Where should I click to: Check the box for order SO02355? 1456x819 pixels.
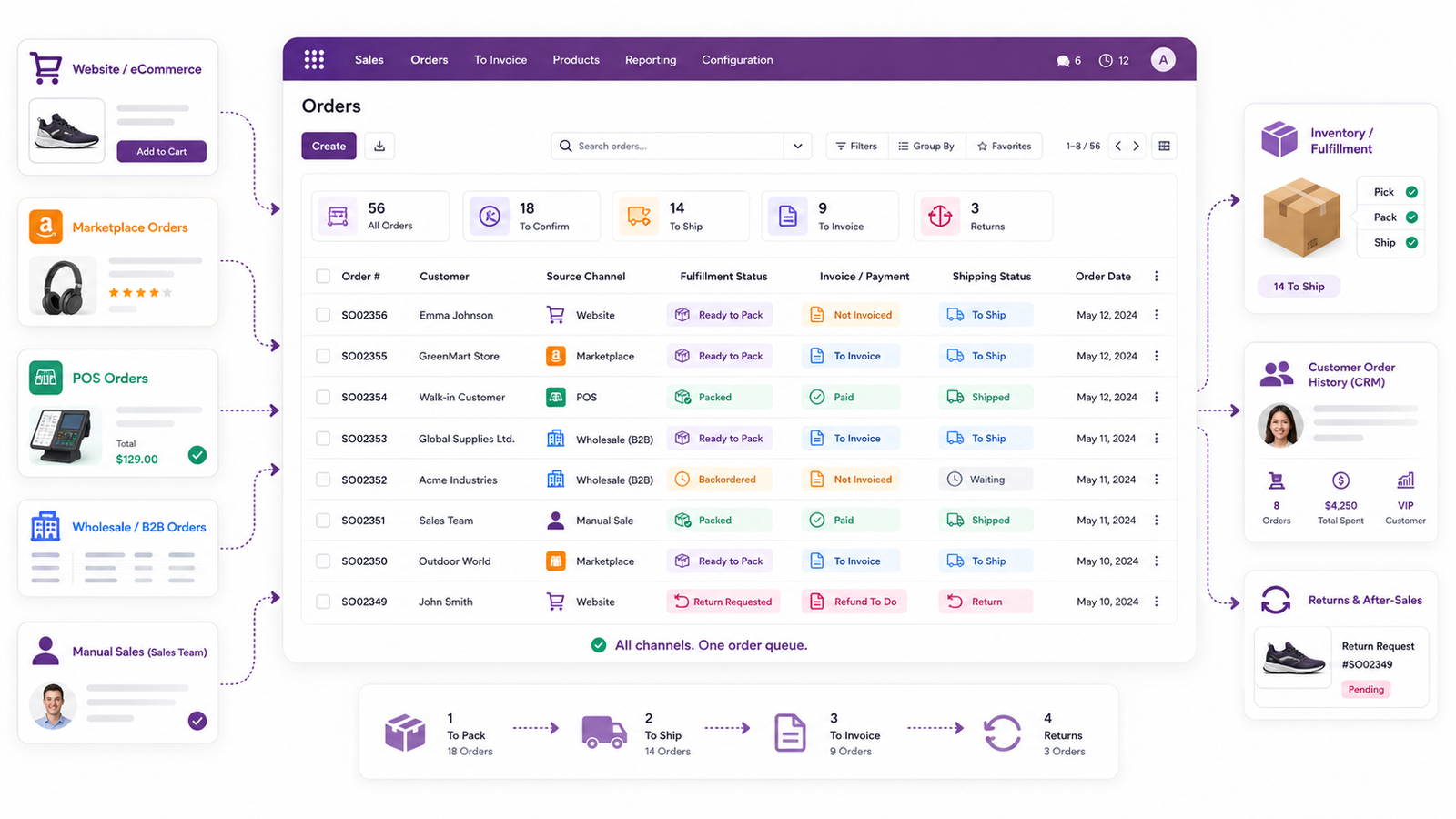click(x=323, y=356)
